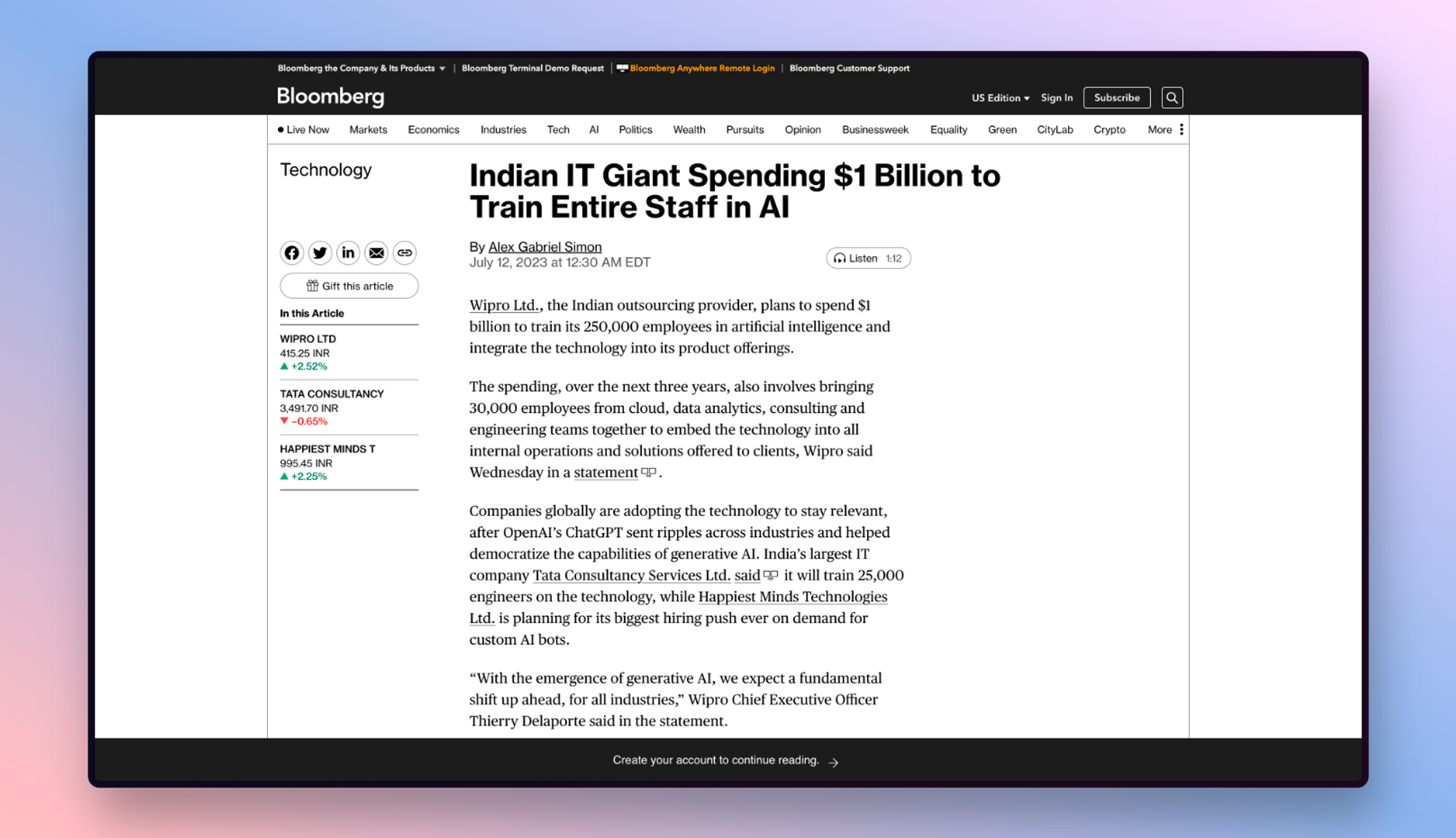The width and height of the screenshot is (1456, 838).
Task: Share article on LinkedIn
Action: tap(348, 253)
